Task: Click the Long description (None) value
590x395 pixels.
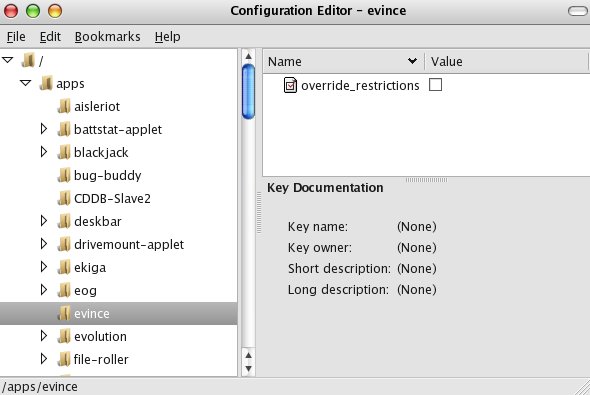Action: (x=417, y=290)
